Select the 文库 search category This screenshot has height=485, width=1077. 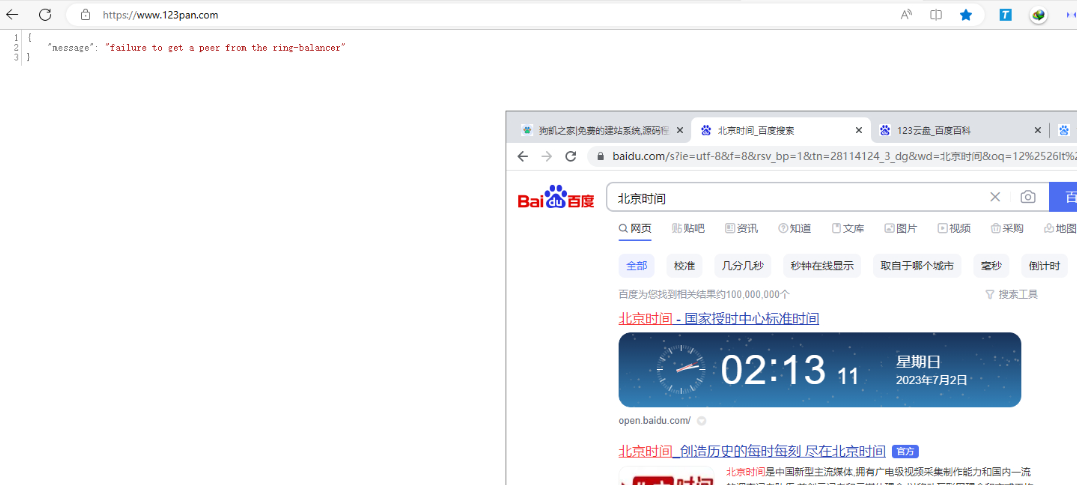[x=848, y=229]
